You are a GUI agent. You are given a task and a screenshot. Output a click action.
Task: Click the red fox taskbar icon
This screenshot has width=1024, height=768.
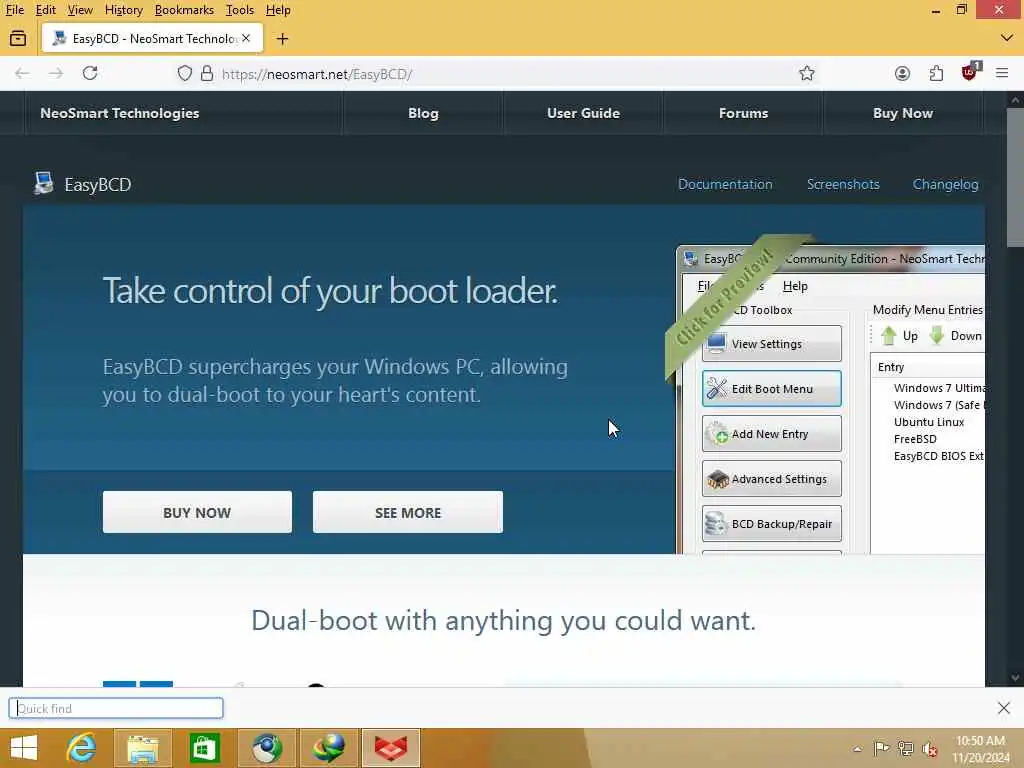(391, 748)
